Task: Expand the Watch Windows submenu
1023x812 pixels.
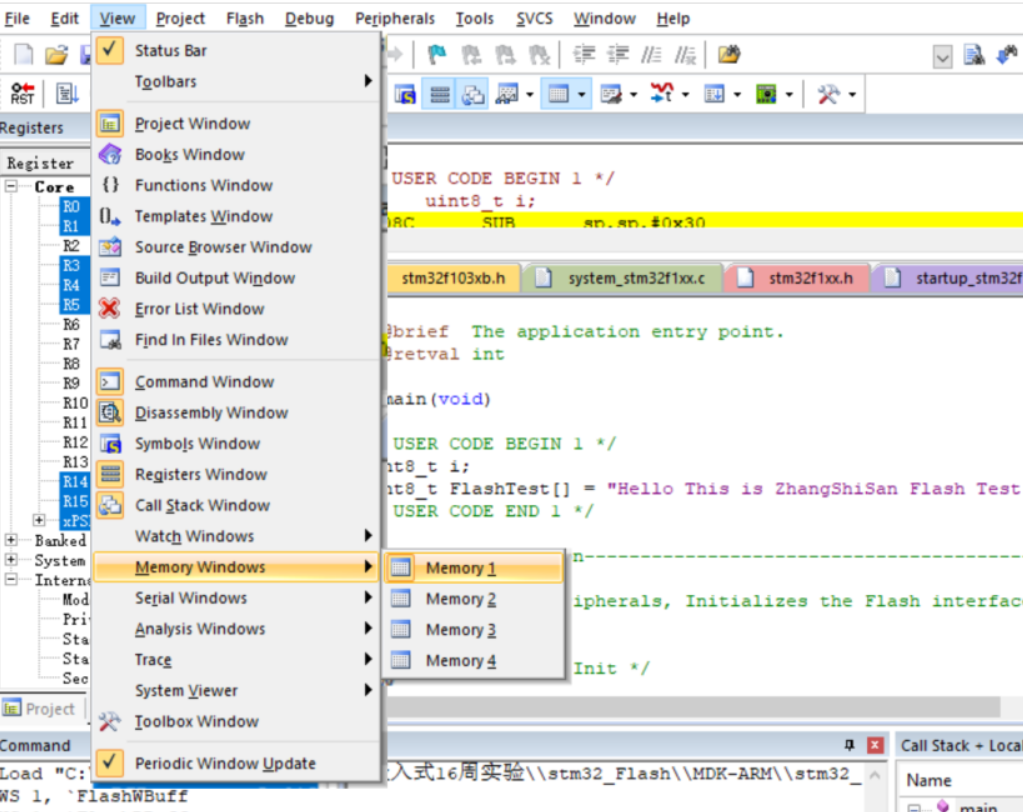Action: pos(237,536)
